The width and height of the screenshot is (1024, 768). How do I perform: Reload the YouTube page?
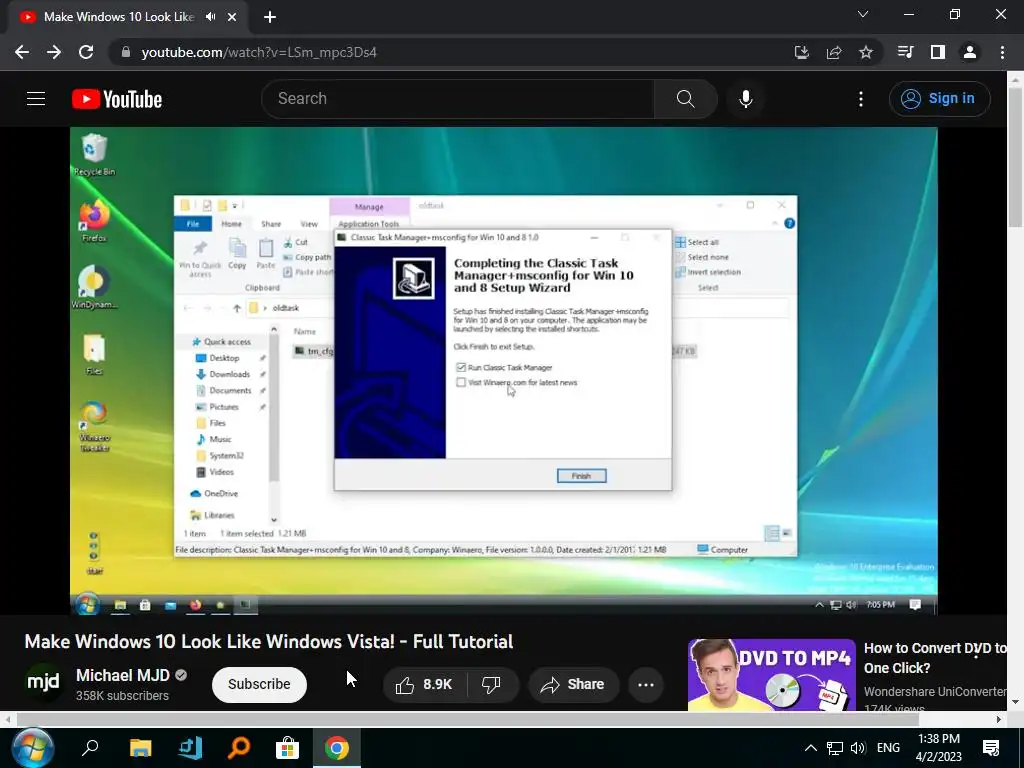coord(86,52)
